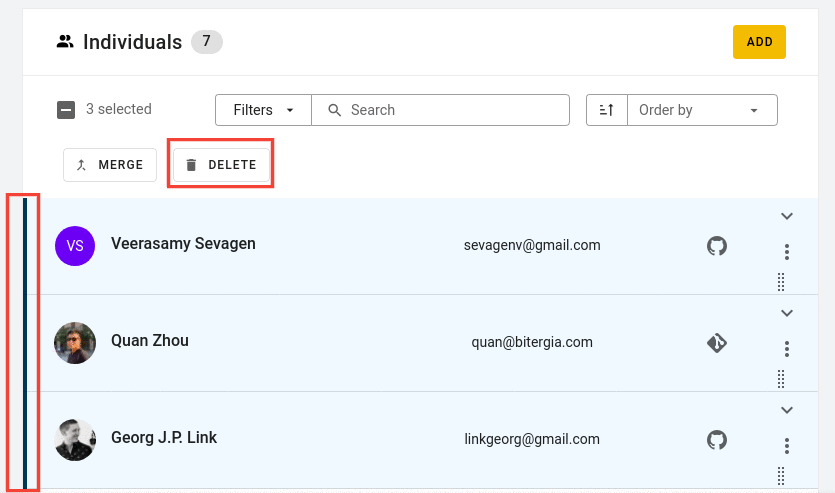Click the drag handle on Quan Zhou row

[781, 379]
